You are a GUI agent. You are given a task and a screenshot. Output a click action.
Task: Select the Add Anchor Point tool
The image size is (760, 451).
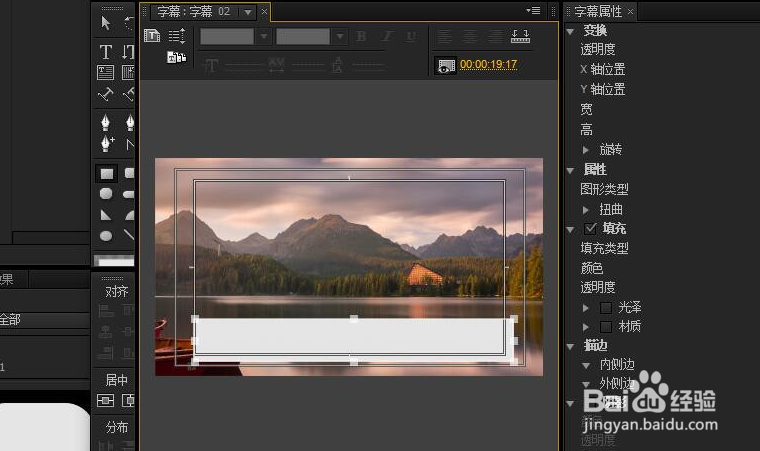click(107, 144)
